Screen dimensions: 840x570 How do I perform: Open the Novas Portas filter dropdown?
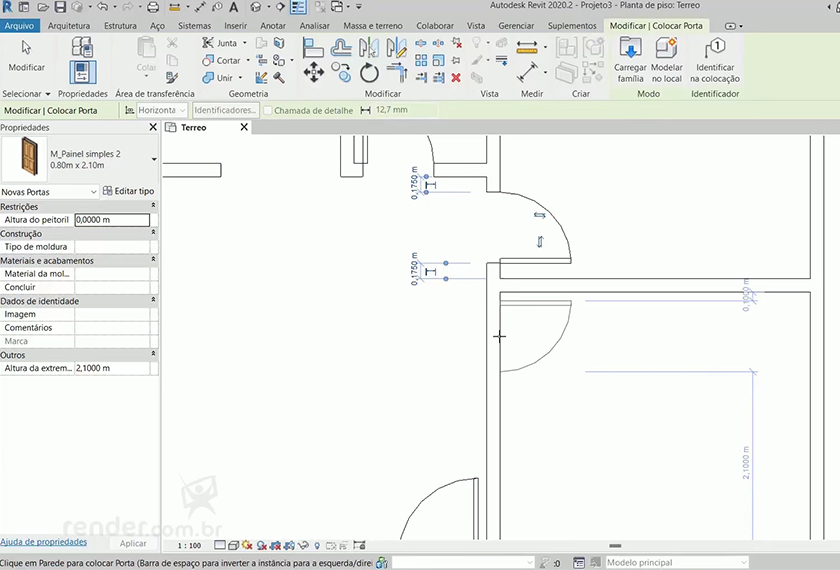[93, 191]
